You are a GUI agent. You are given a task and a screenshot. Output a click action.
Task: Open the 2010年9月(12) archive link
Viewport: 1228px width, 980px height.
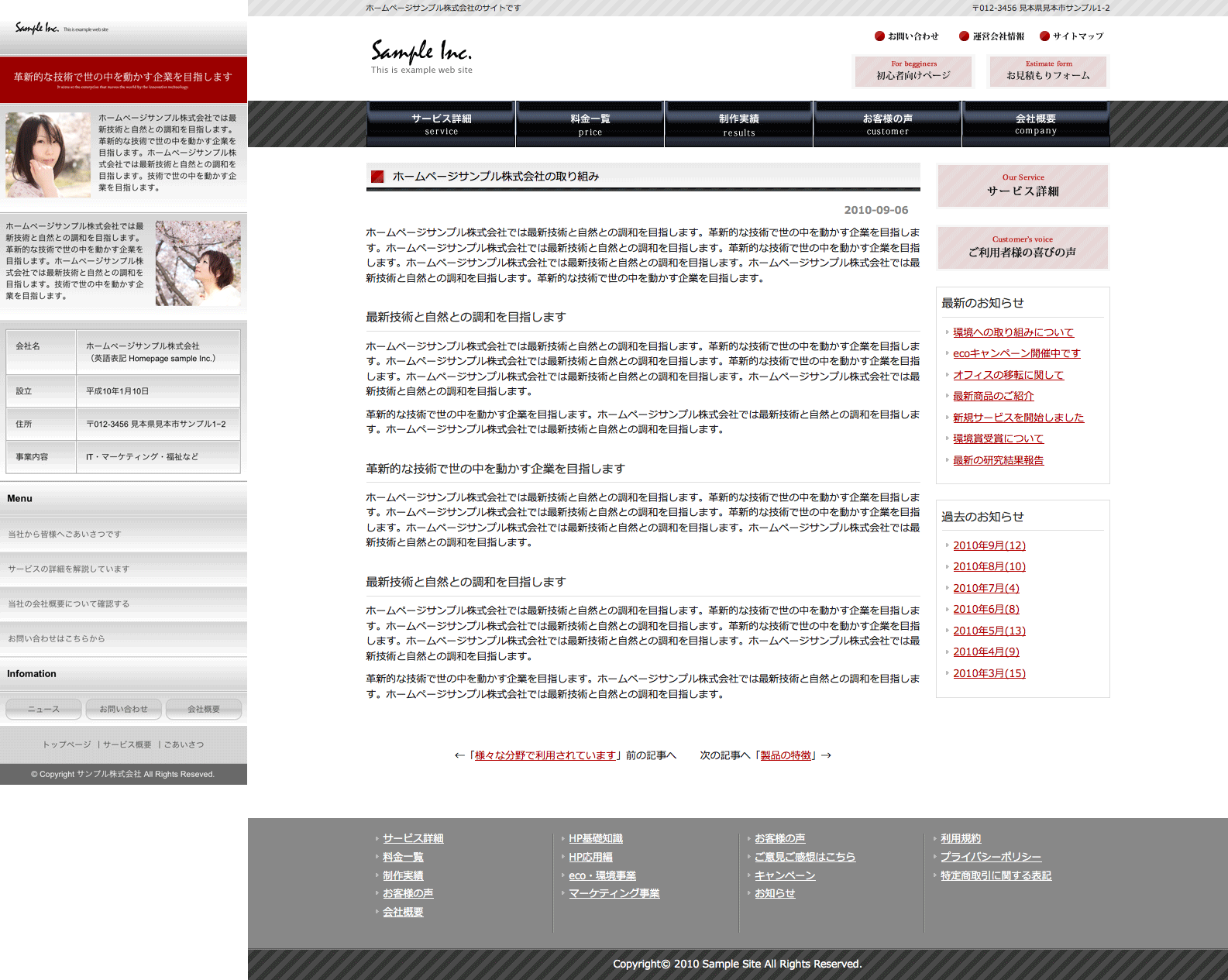[x=989, y=545]
